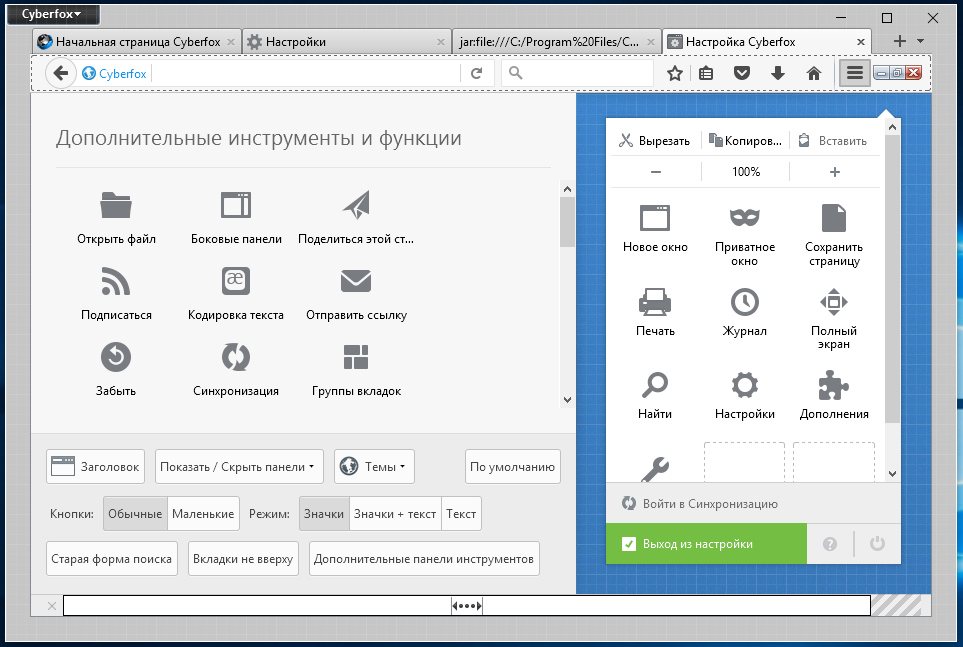Click the 'Полный экран' fullscreen icon
The width and height of the screenshot is (963, 647).
coord(834,302)
